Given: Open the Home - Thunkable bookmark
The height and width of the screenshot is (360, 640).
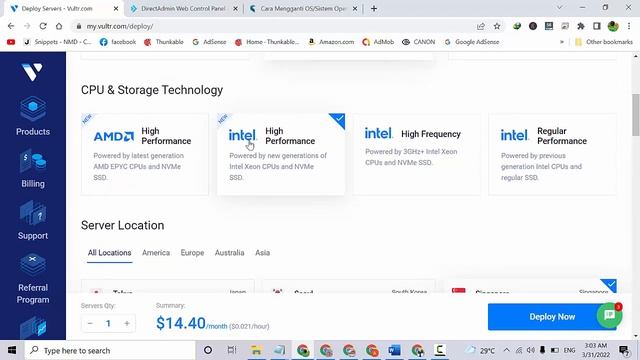Looking at the screenshot, I should click(267, 42).
